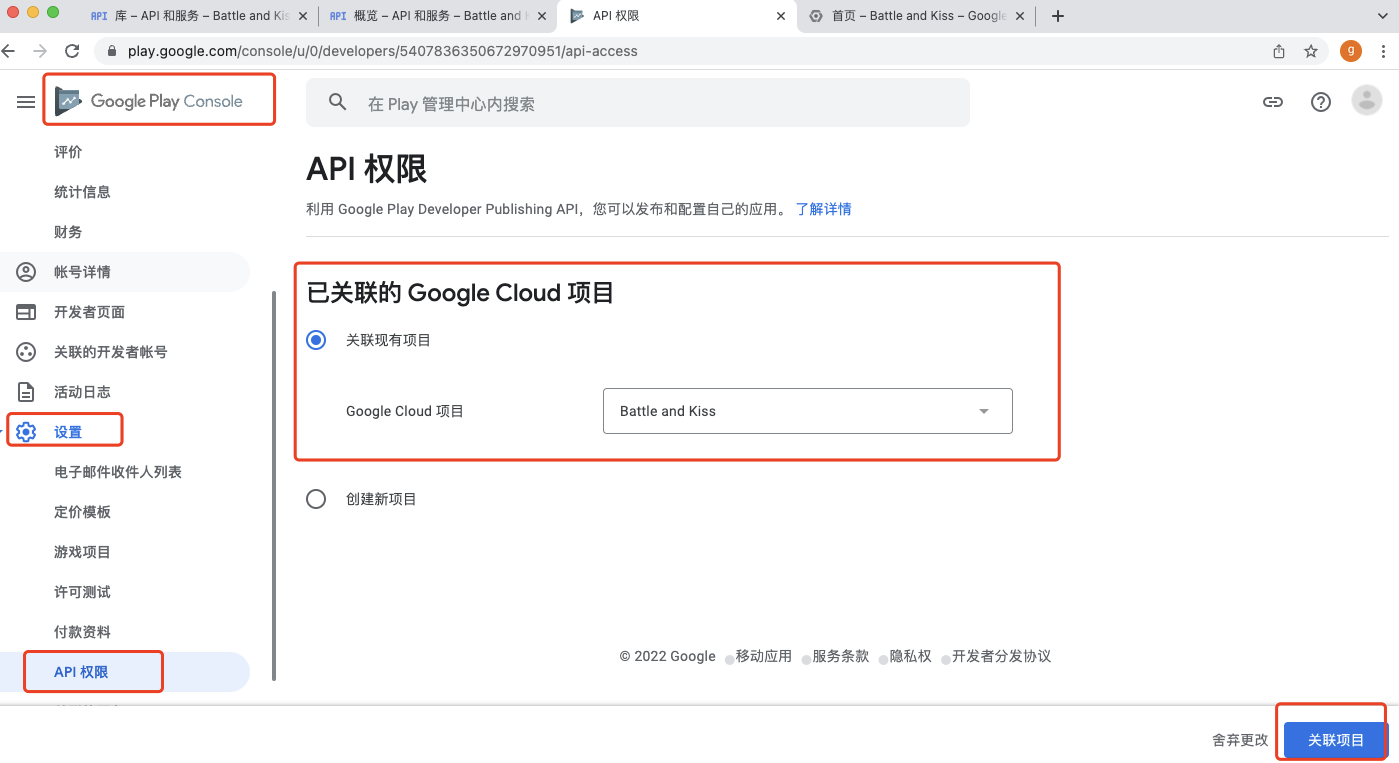Image resolution: width=1399 pixels, height=763 pixels.
Task: Open a new browser tab with plus button
Action: coord(1057,15)
